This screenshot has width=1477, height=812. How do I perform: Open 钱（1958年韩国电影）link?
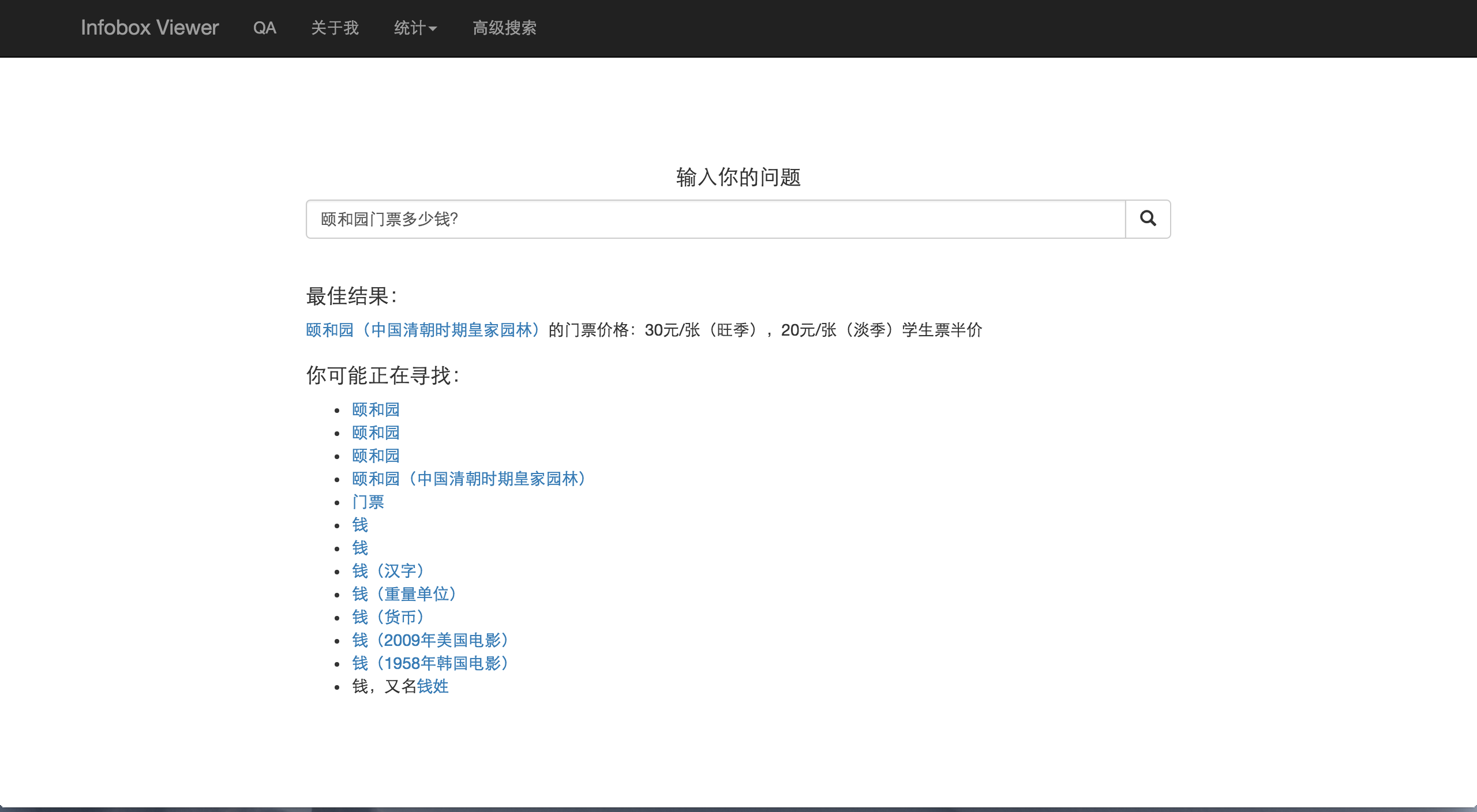432,663
